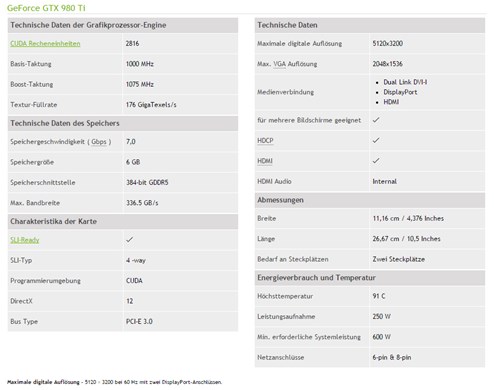Click the Maximale digitale Auflösung footnote
The height and width of the screenshot is (390, 494).
coord(114,382)
